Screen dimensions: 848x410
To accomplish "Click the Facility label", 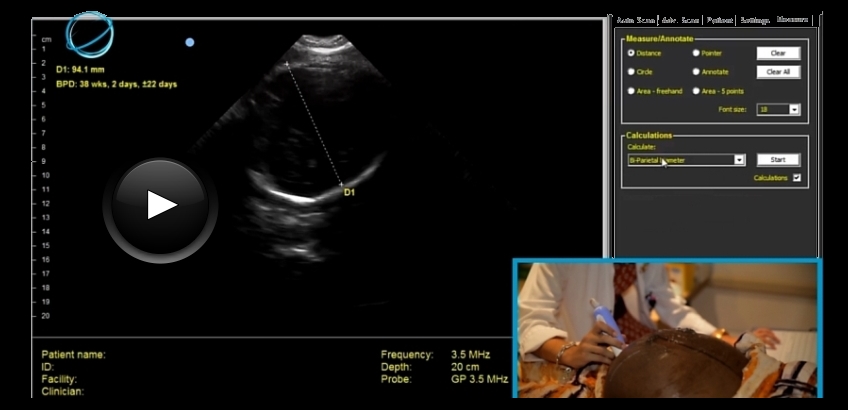I will [59, 379].
